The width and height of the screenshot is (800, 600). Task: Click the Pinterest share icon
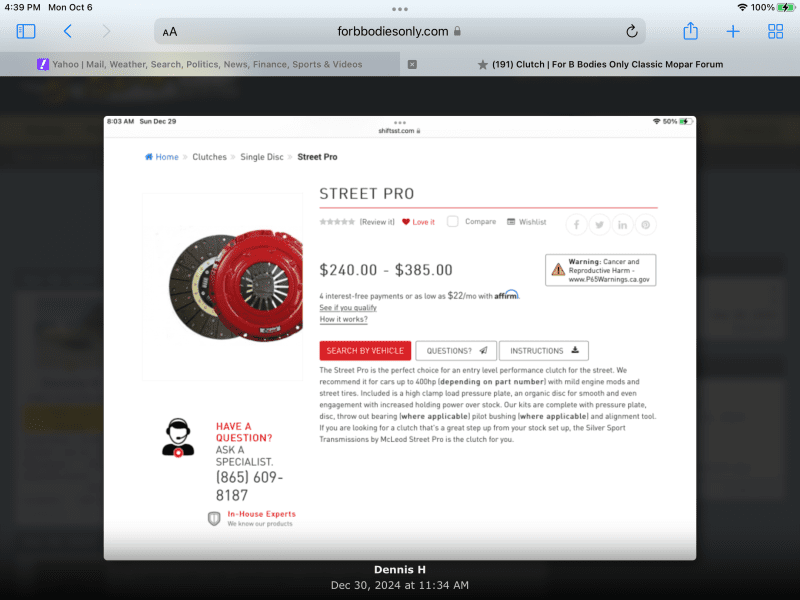pos(645,225)
